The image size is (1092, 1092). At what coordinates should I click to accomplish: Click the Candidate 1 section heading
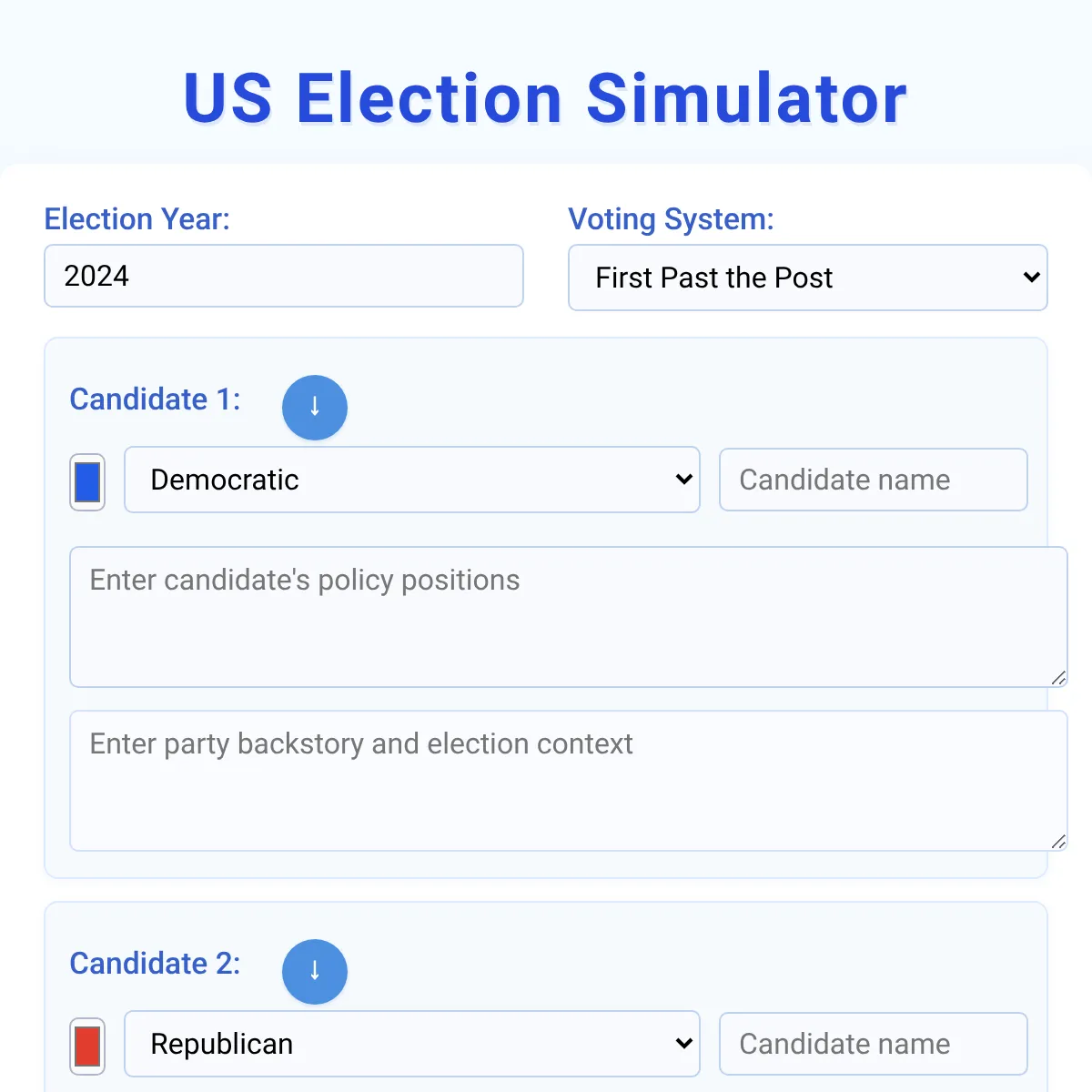click(155, 399)
